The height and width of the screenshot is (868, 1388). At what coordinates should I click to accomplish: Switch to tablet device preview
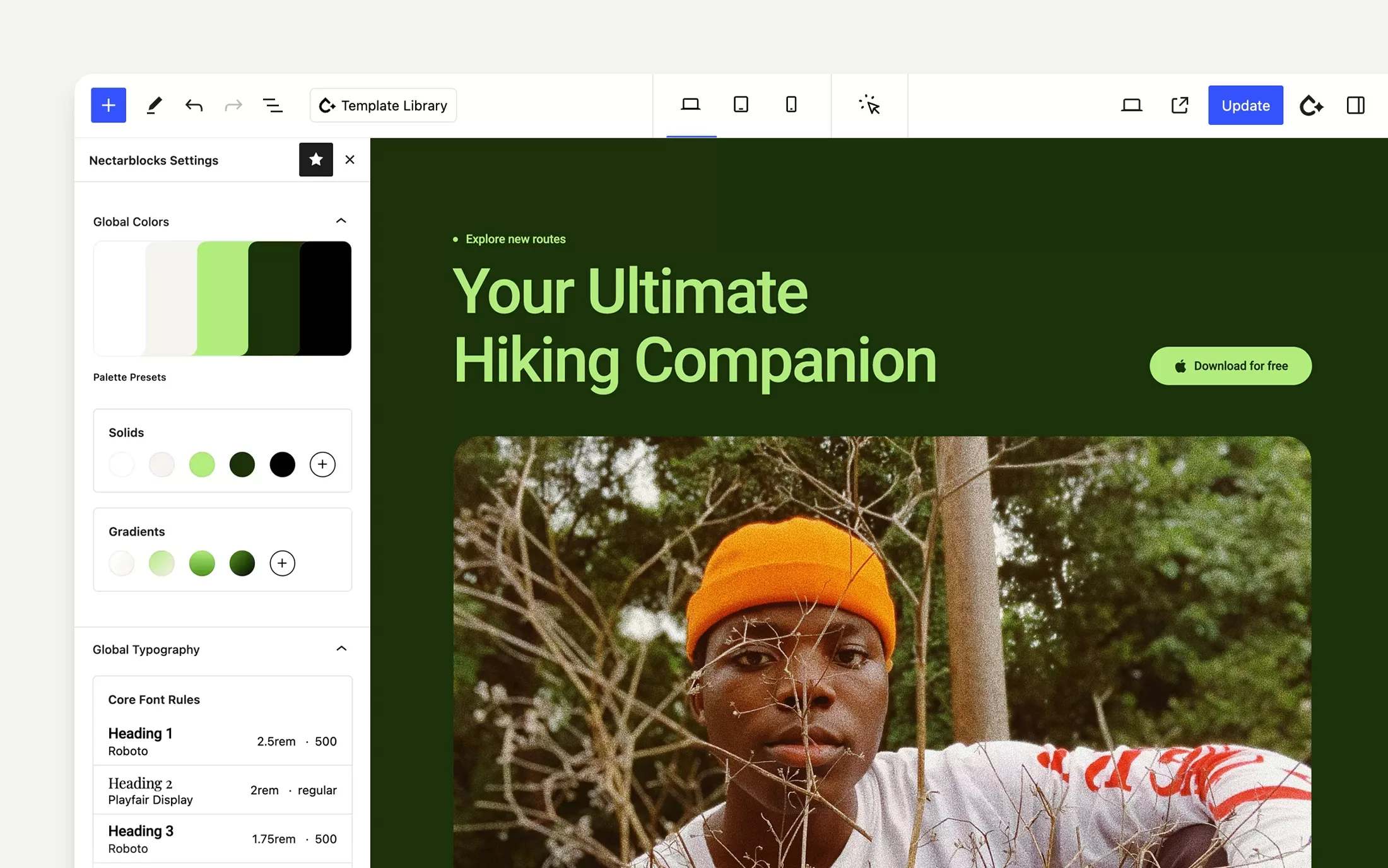tap(741, 105)
